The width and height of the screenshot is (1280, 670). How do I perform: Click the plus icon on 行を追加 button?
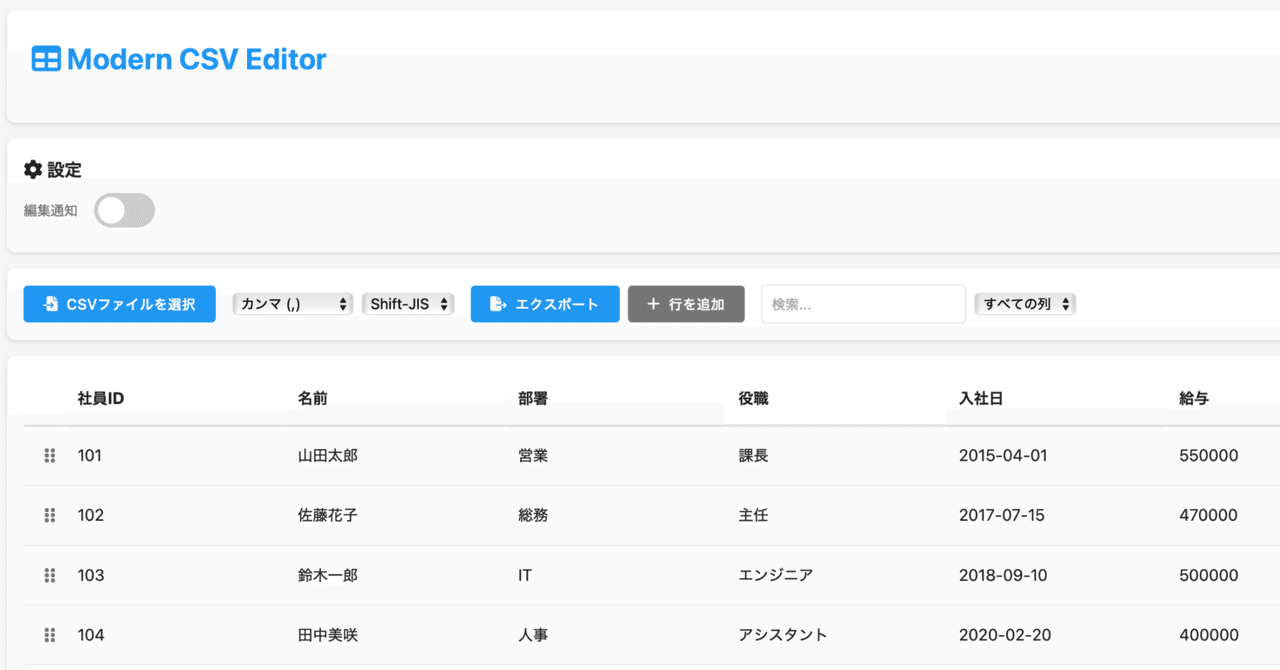pyautogui.click(x=654, y=304)
